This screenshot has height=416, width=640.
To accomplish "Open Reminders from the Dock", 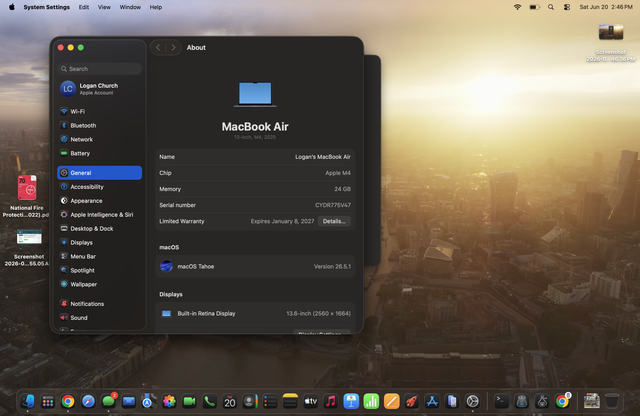I will click(270, 401).
